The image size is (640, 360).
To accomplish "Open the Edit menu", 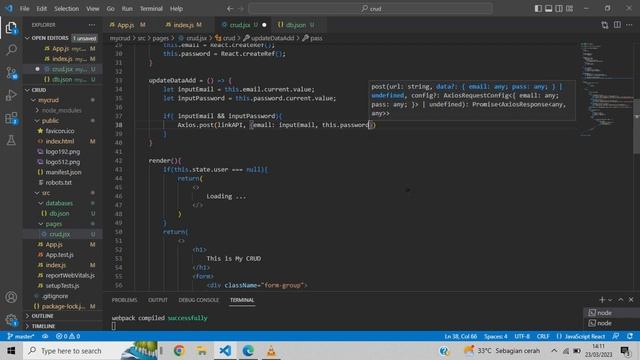I will (41, 9).
